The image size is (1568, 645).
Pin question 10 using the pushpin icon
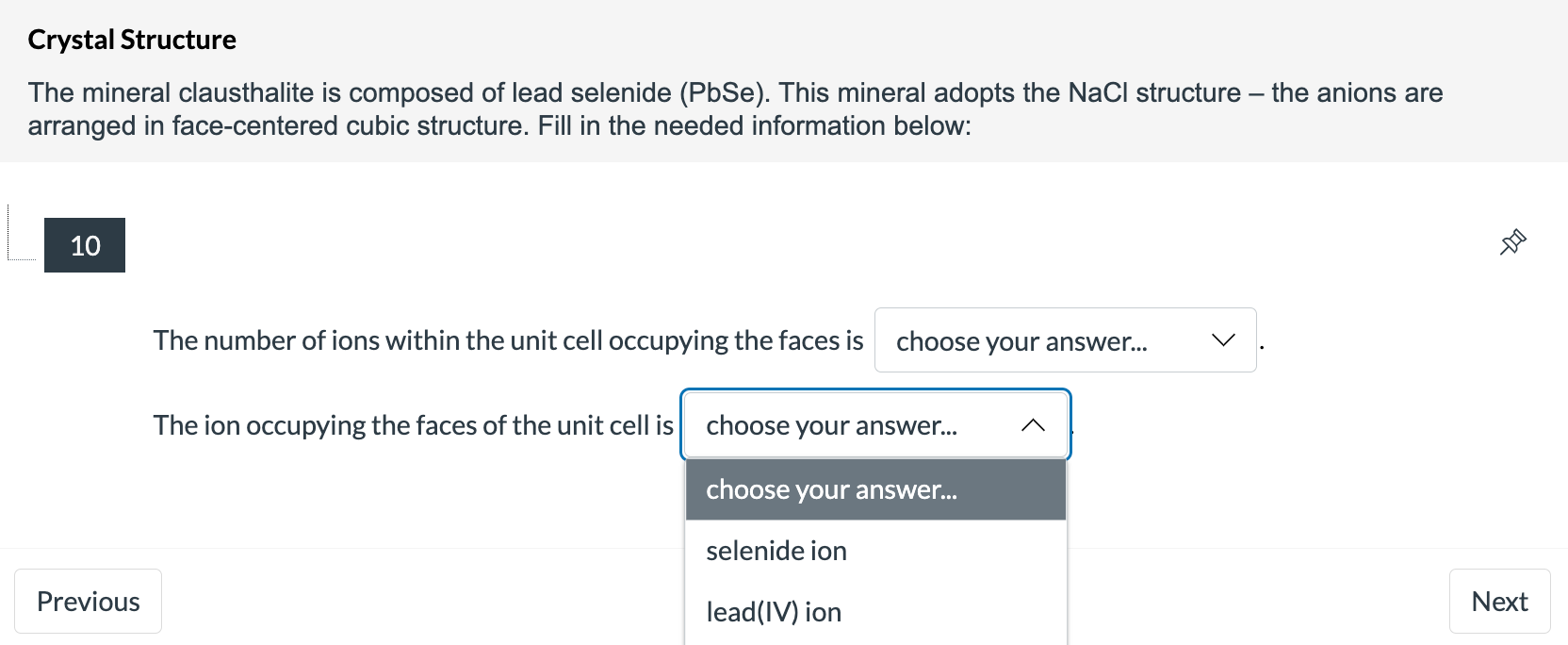(x=1511, y=242)
